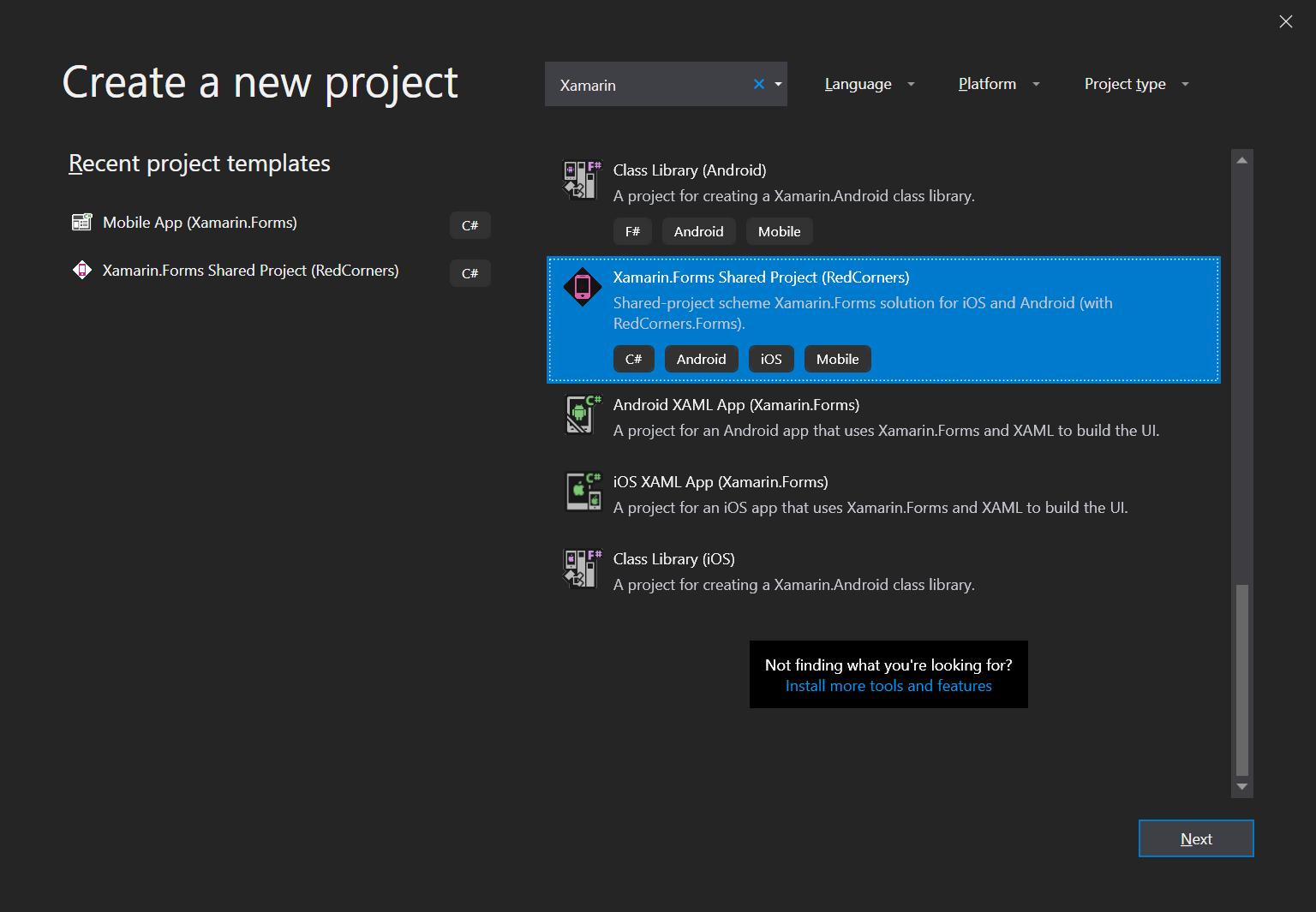
Task: Click the Class Library (Android) template icon
Action: [x=583, y=179]
